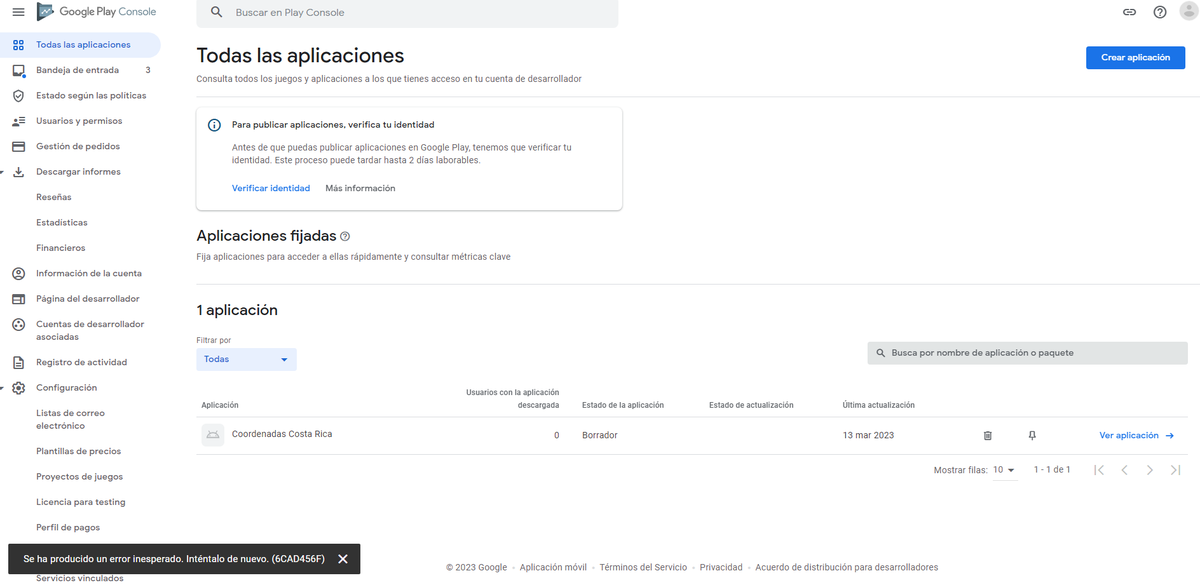Image resolution: width=1200 pixels, height=585 pixels.
Task: Click the Cuentas de desarrollador asociadas icon
Action: pos(18,325)
